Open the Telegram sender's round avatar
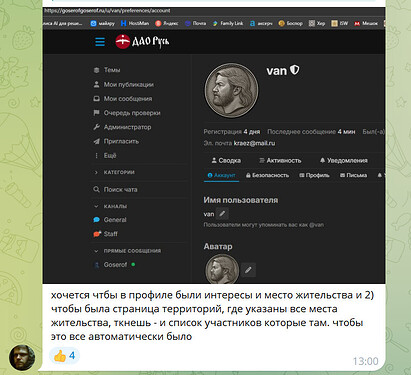 pos(22,358)
